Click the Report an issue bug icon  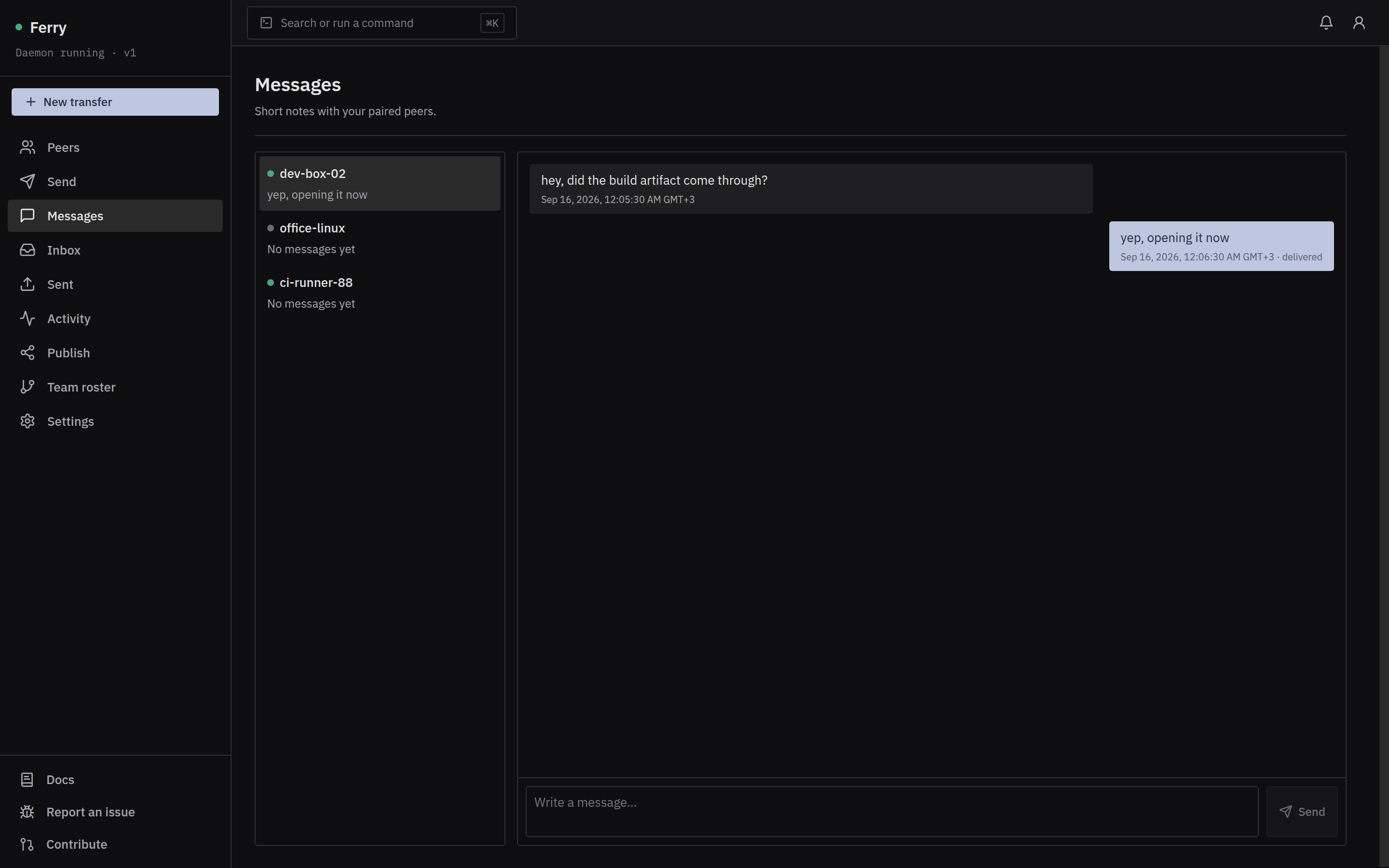[x=27, y=812]
